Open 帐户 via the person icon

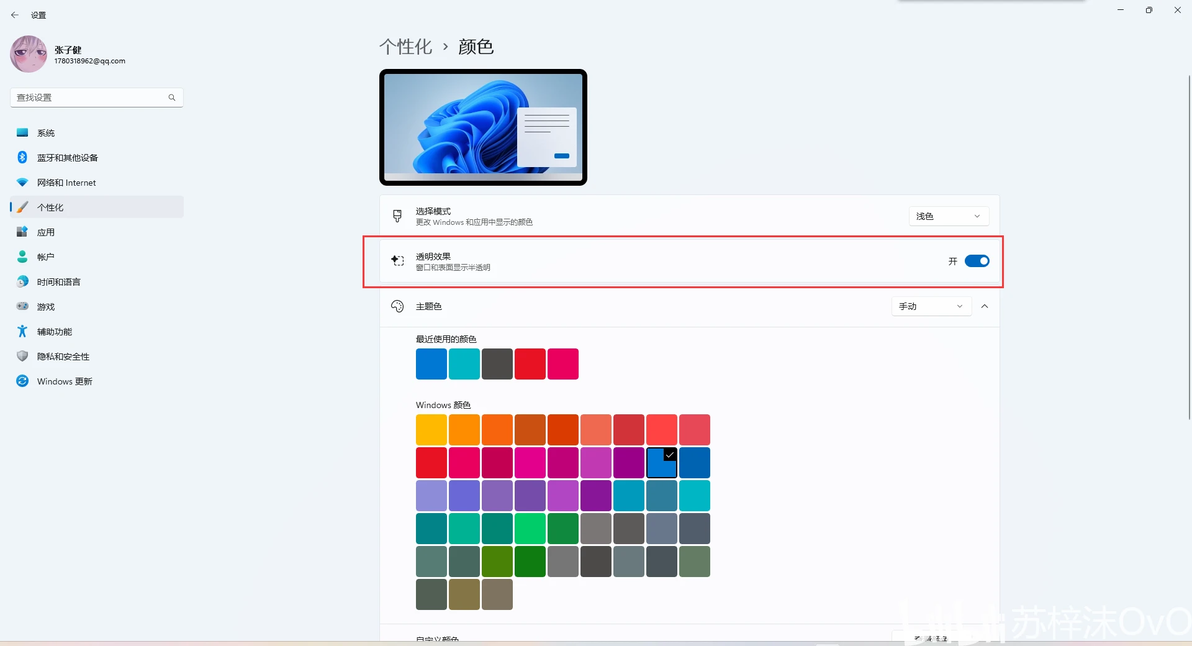[x=22, y=257]
